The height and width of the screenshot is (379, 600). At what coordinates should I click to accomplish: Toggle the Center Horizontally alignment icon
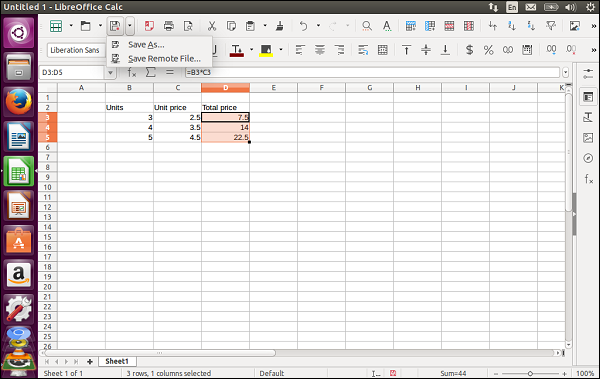[x=320, y=50]
